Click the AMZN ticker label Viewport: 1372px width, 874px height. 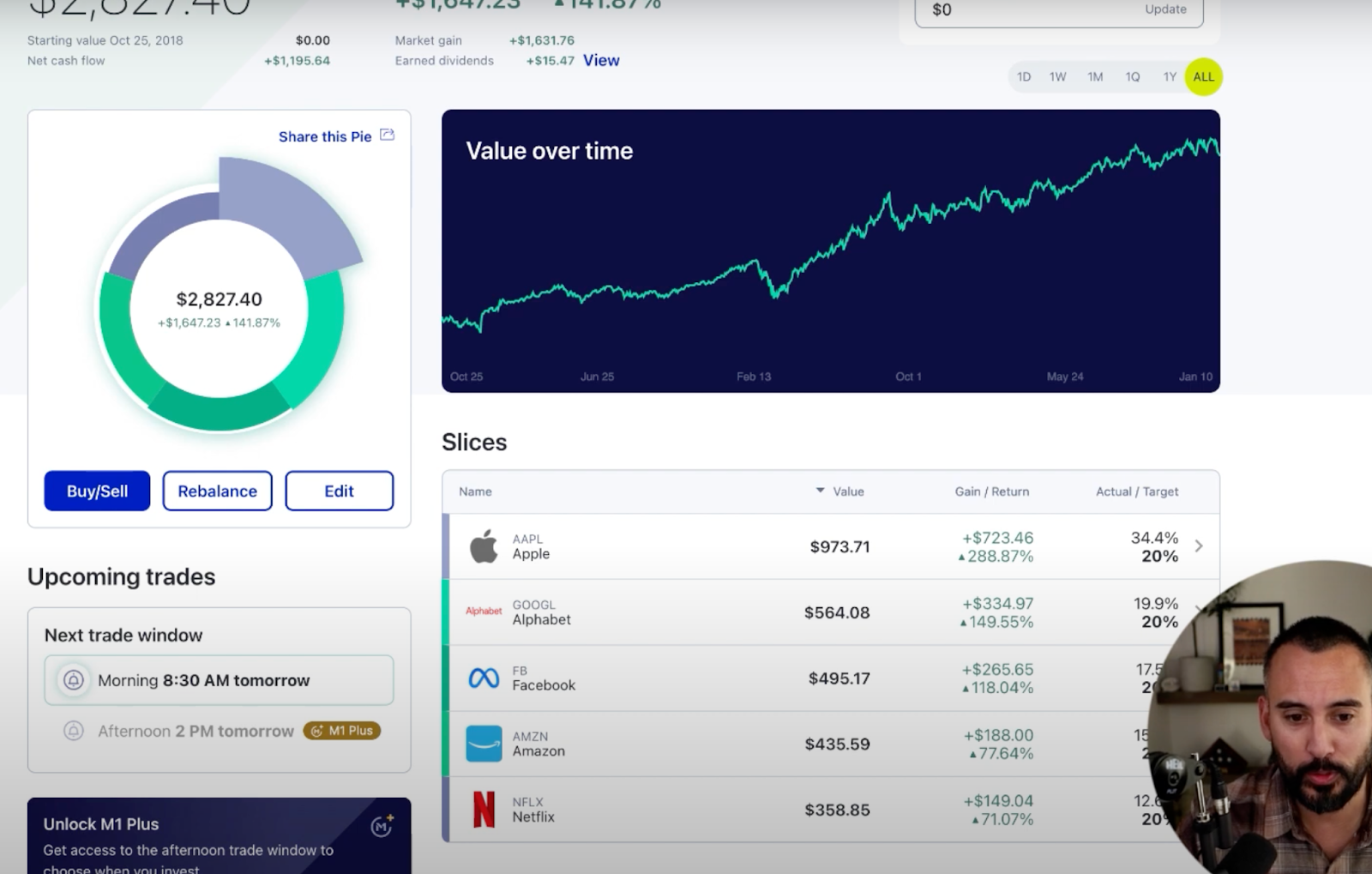pyautogui.click(x=530, y=736)
